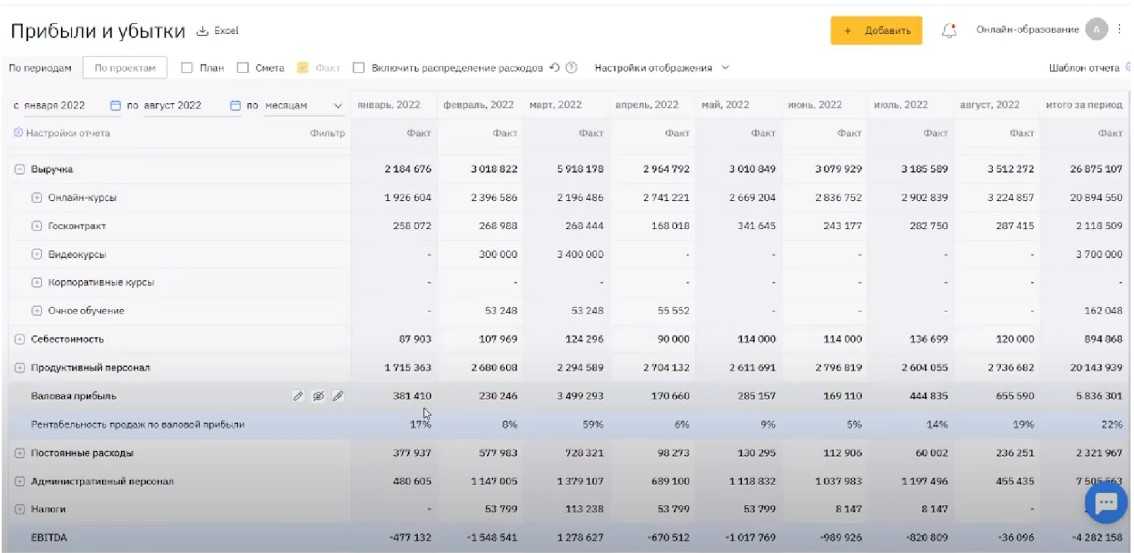Open the notifications bell
The image size is (1134, 553).
pos(949,31)
